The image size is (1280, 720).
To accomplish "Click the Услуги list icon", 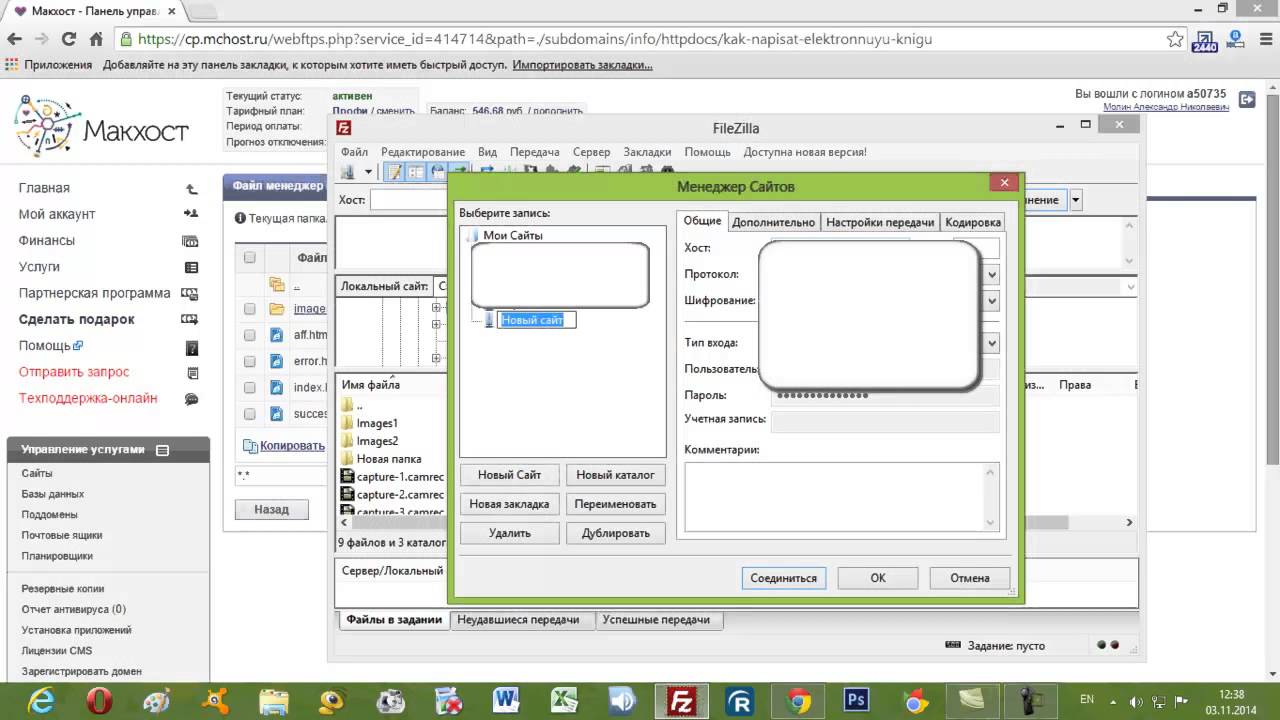I will 191,267.
